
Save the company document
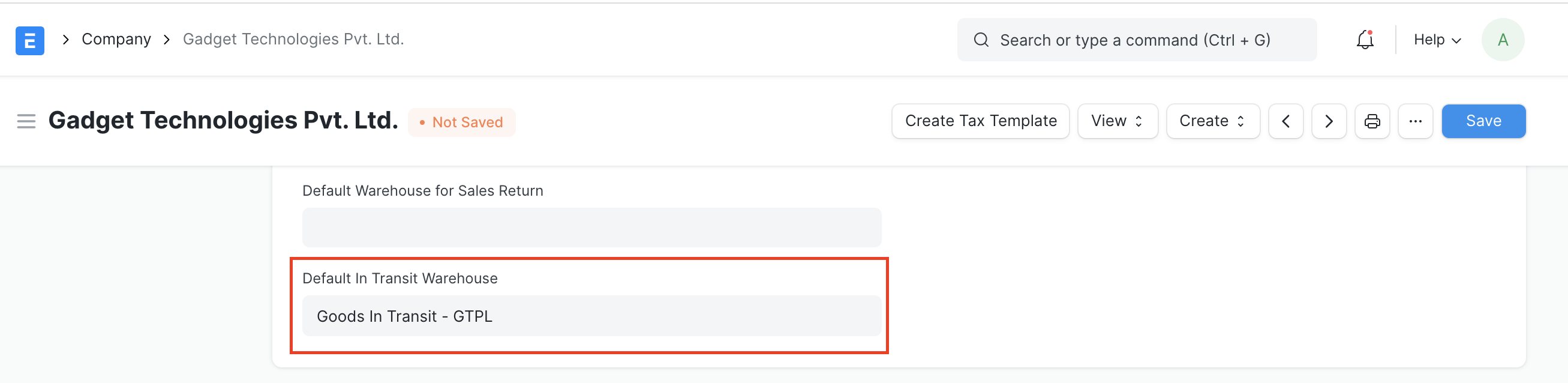click(x=1483, y=121)
